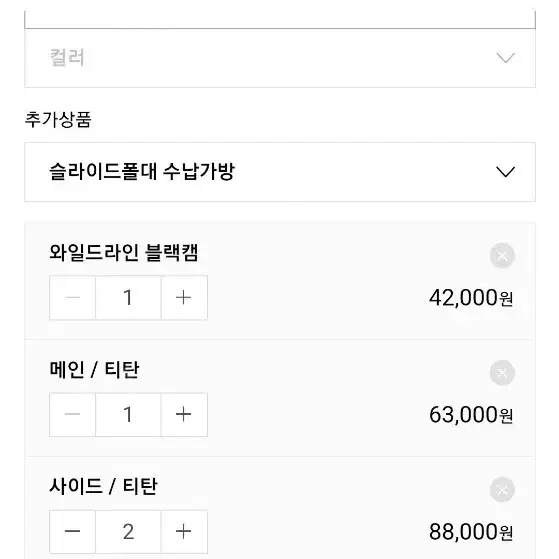Viewport: 559px width, 559px height.
Task: Click the chevron of 슬라이드폴대 수납가방 selector
Action: [x=506, y=172]
